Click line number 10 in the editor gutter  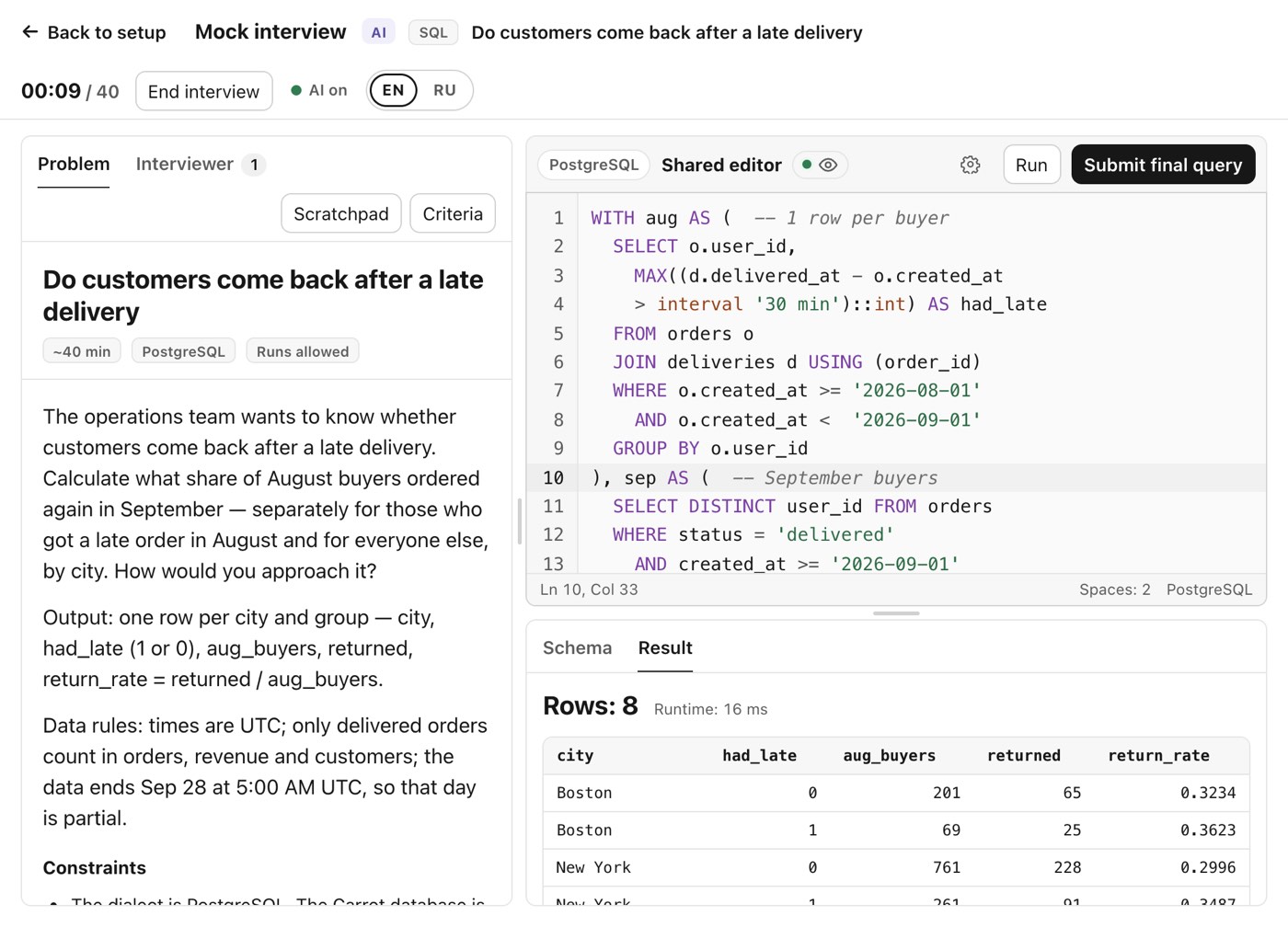(553, 477)
